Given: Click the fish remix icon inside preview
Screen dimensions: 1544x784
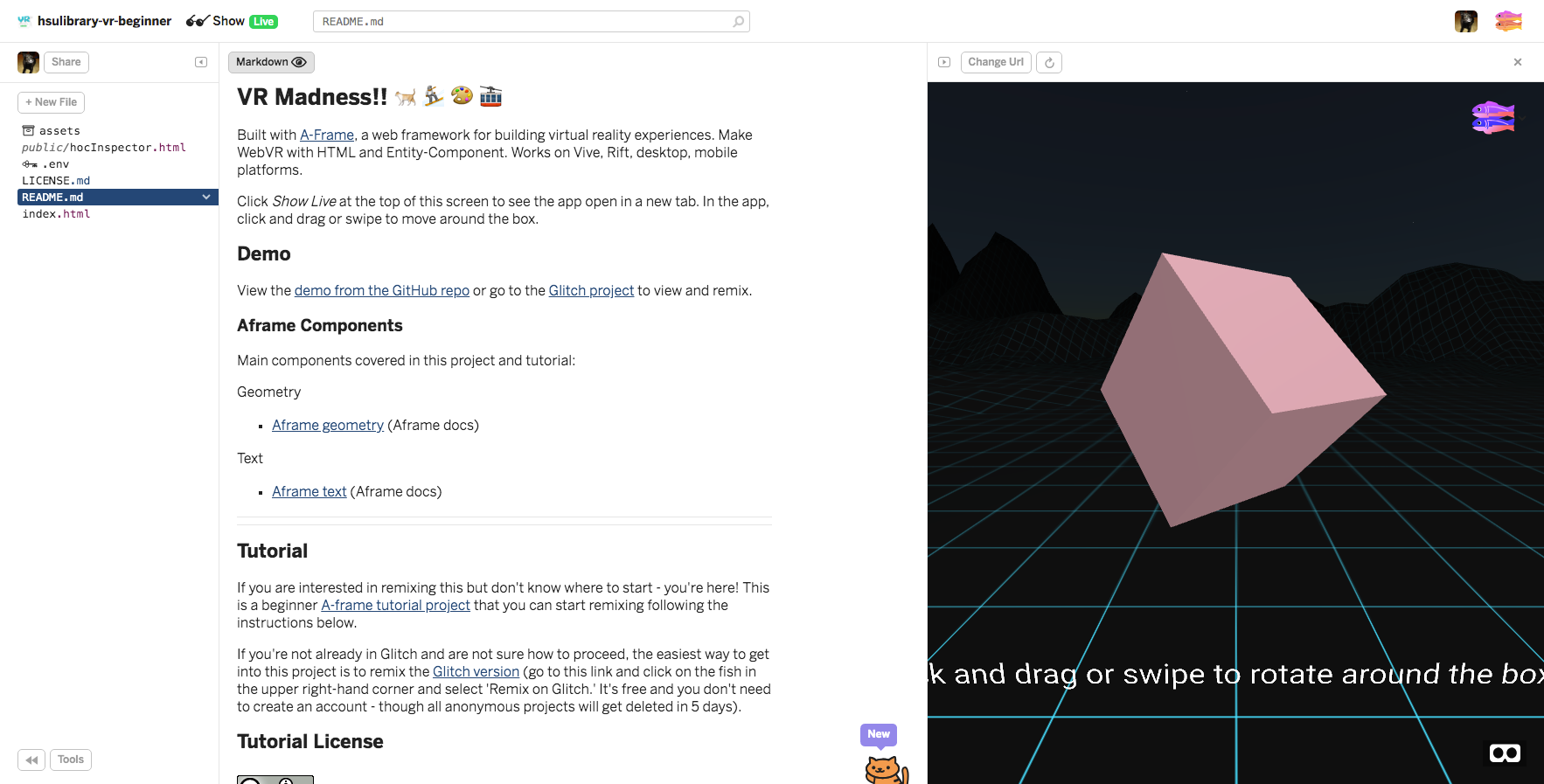Looking at the screenshot, I should (1493, 117).
